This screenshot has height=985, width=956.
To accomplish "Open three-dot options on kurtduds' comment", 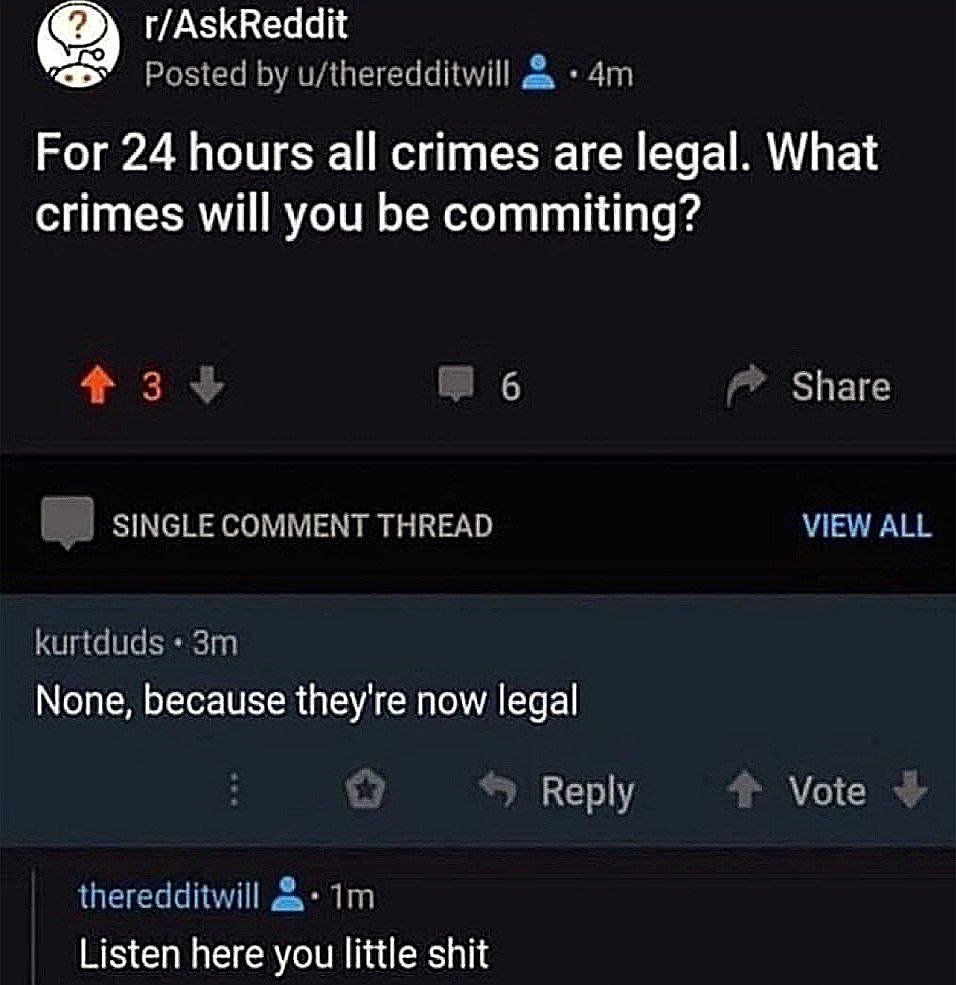I will 234,789.
